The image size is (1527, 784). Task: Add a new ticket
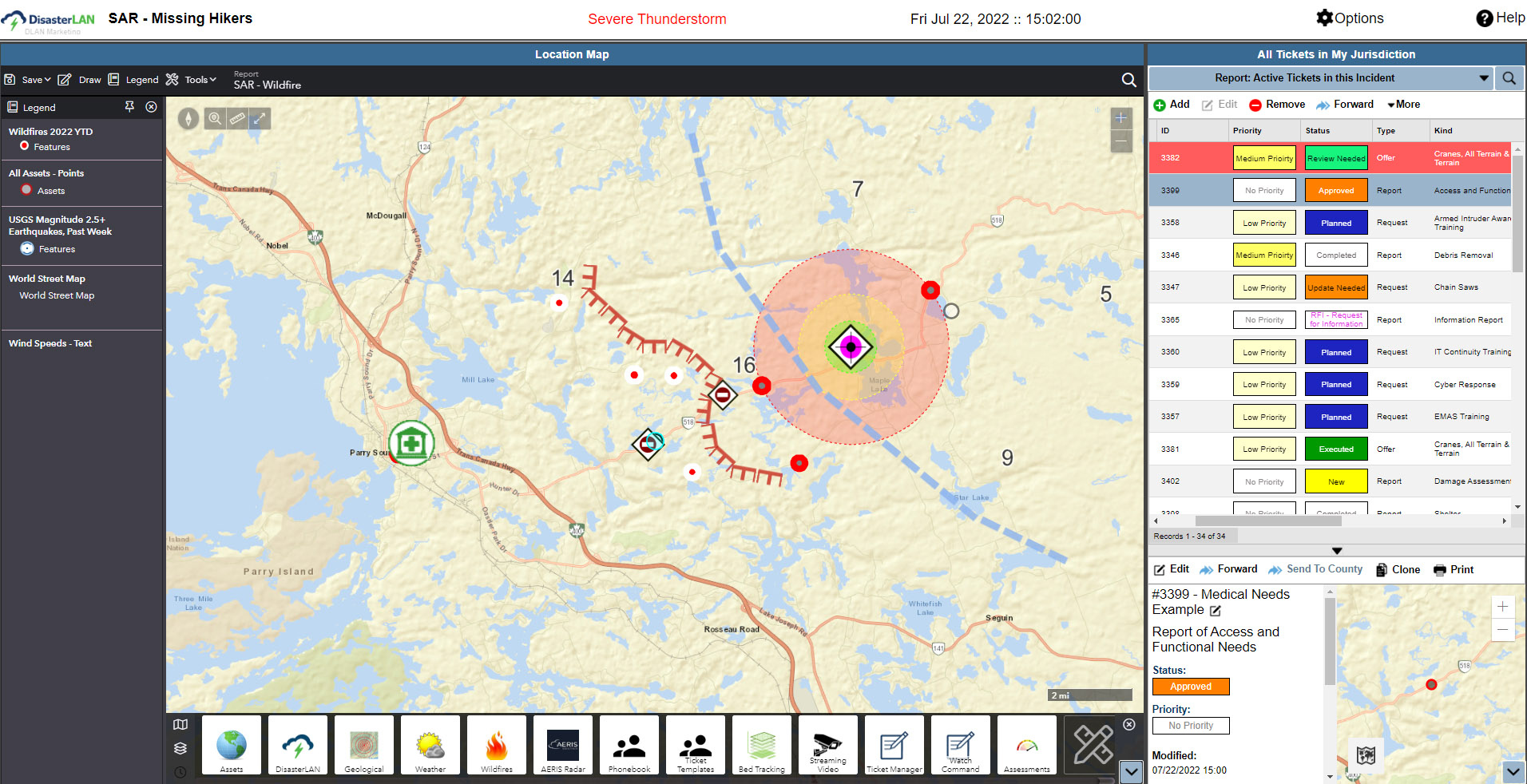1172,105
